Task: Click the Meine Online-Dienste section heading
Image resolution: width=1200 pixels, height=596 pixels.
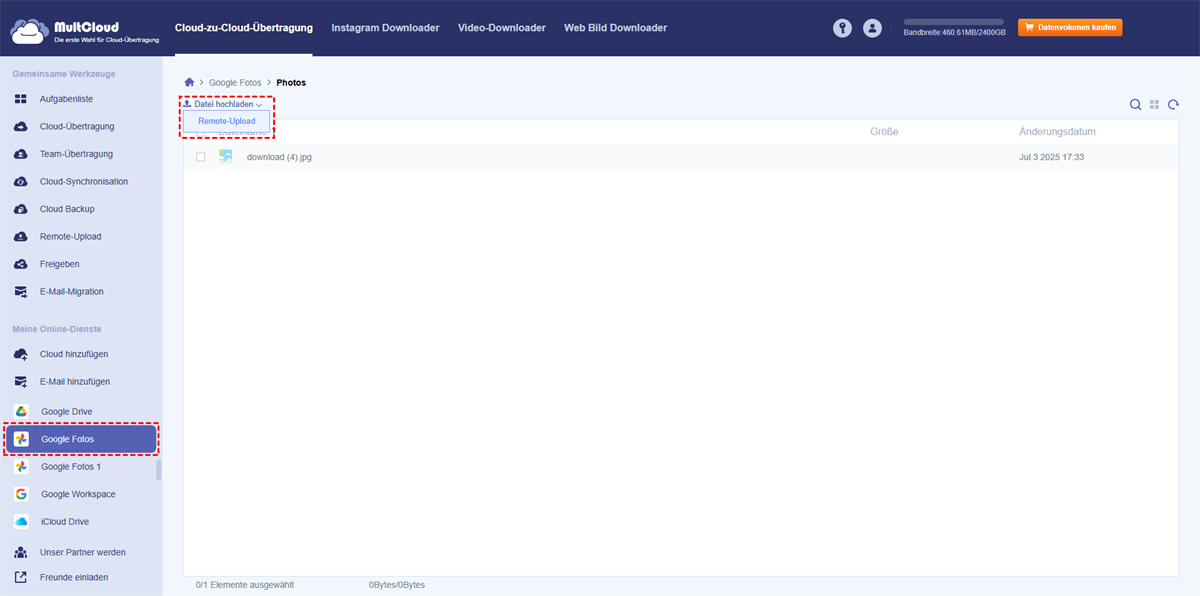Action: tap(57, 329)
